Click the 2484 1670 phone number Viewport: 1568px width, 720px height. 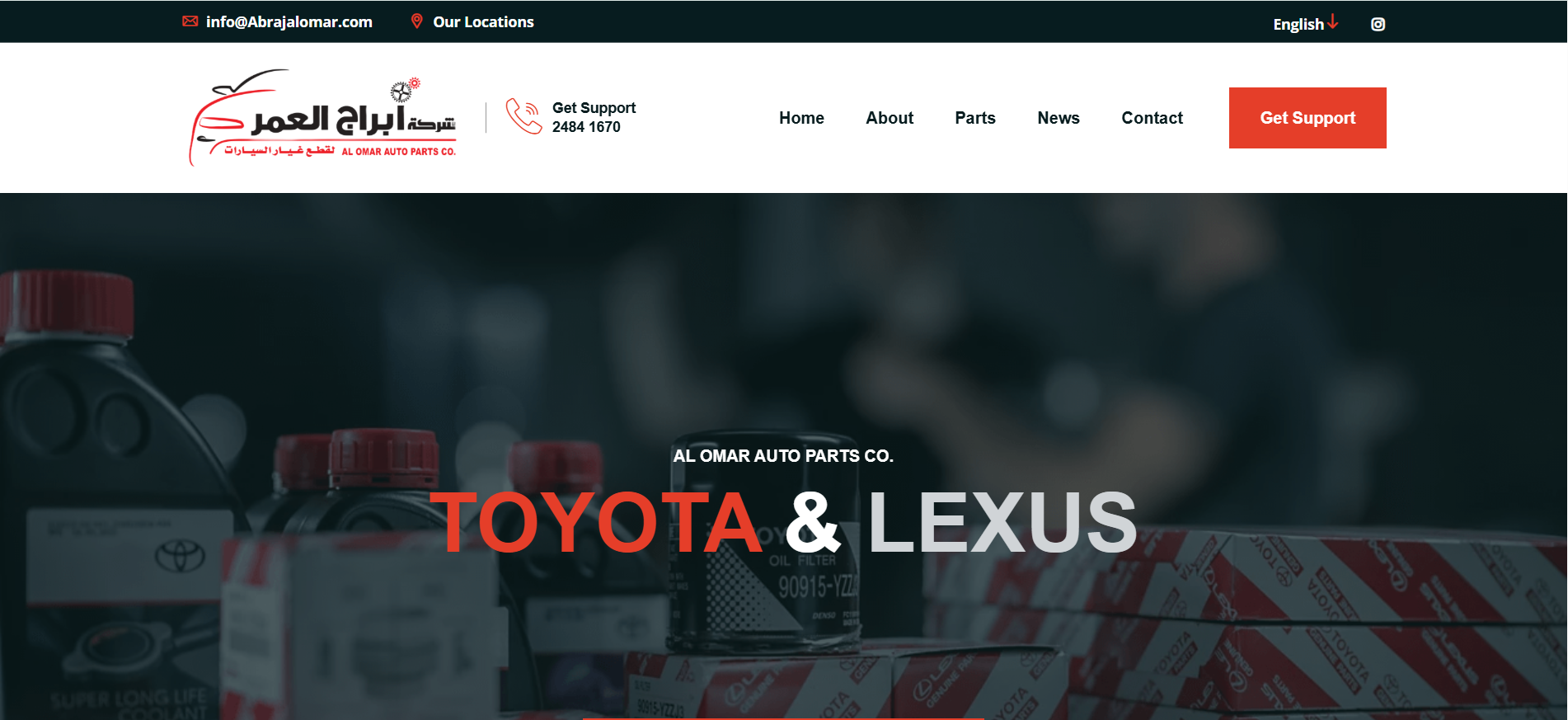(x=586, y=127)
